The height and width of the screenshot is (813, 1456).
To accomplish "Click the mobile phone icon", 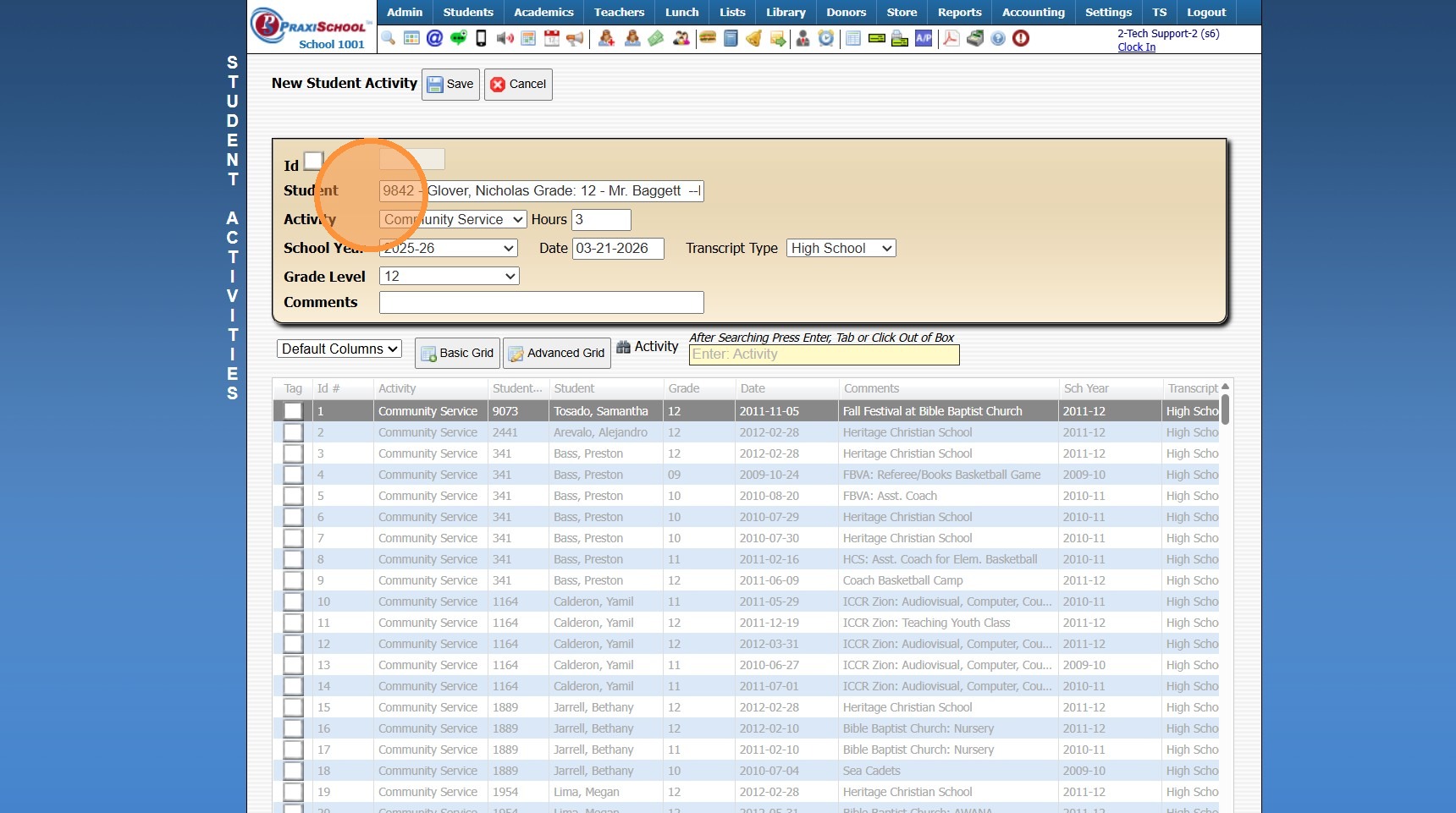I will click(x=481, y=38).
